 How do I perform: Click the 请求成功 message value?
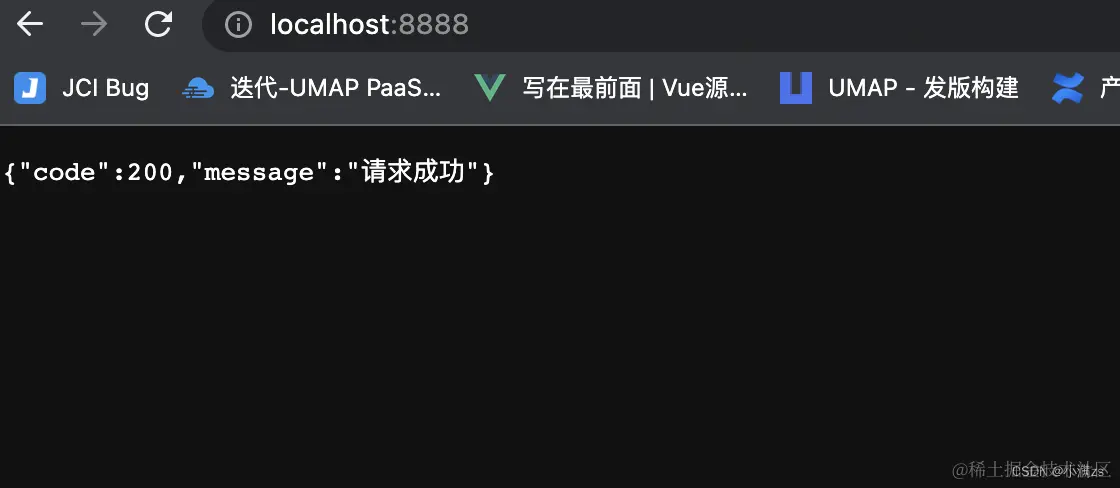(419, 173)
